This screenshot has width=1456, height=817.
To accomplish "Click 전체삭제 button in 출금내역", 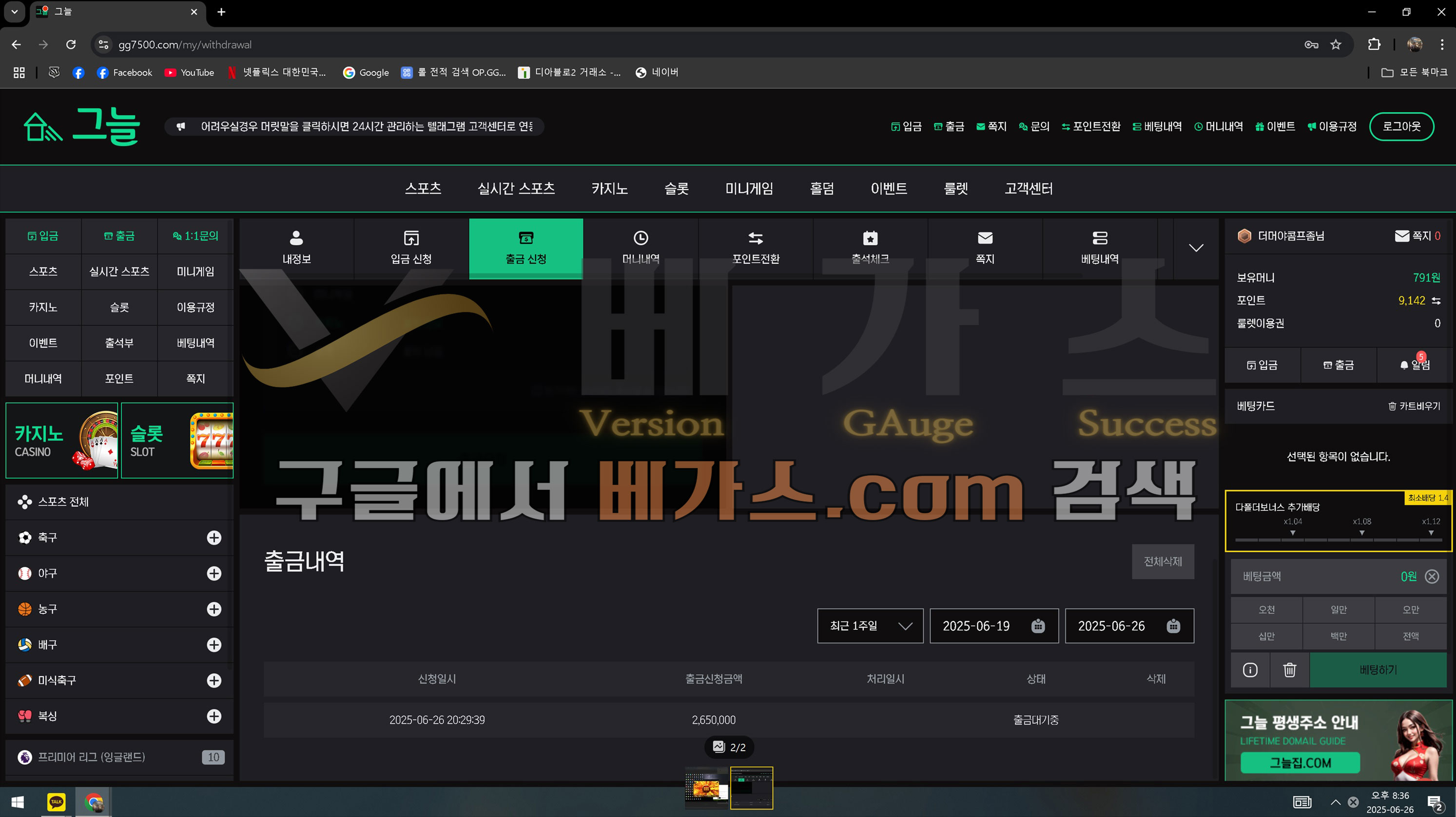I will pos(1163,561).
